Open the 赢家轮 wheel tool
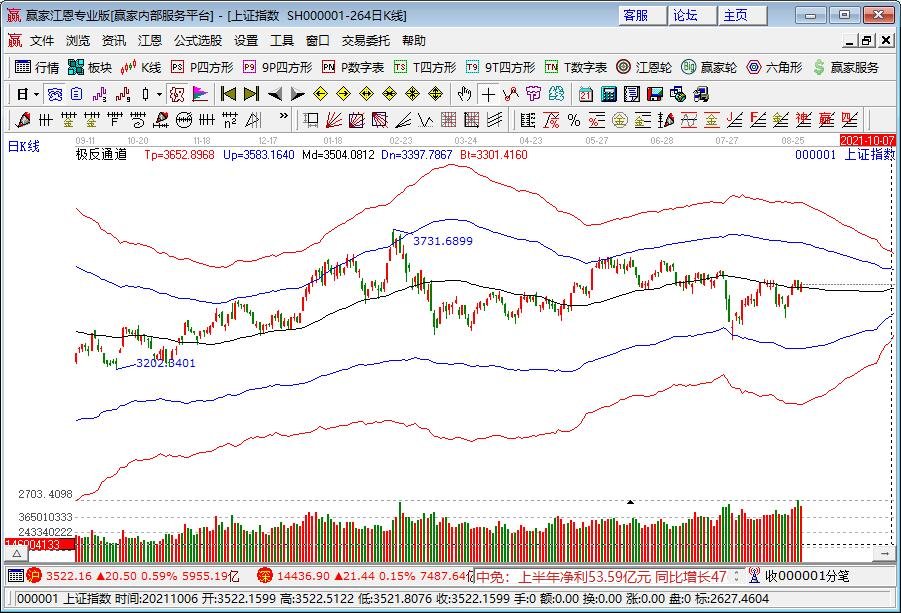 tap(709, 67)
